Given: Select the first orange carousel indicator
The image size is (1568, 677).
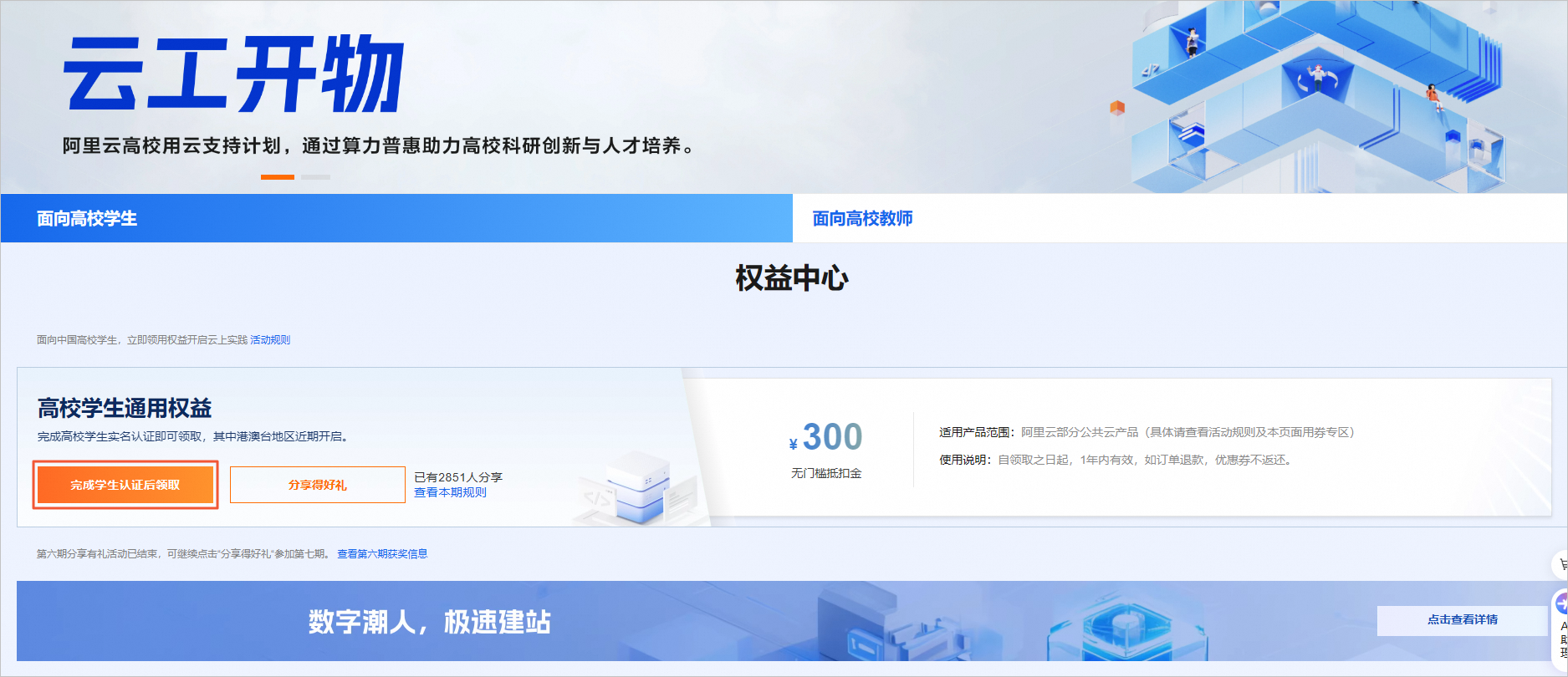Looking at the screenshot, I should [278, 177].
